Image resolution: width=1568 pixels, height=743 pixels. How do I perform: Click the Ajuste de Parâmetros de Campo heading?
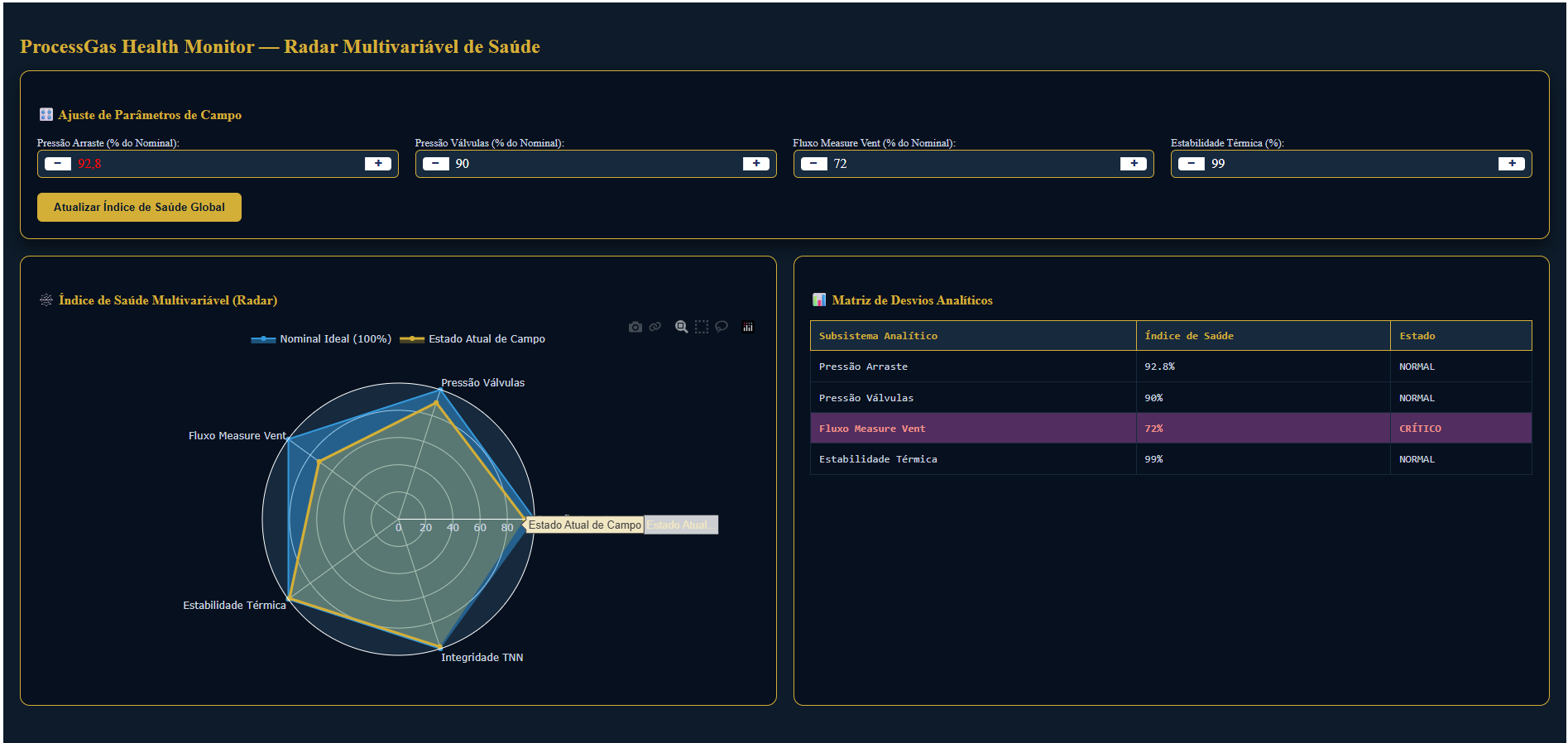tap(150, 115)
